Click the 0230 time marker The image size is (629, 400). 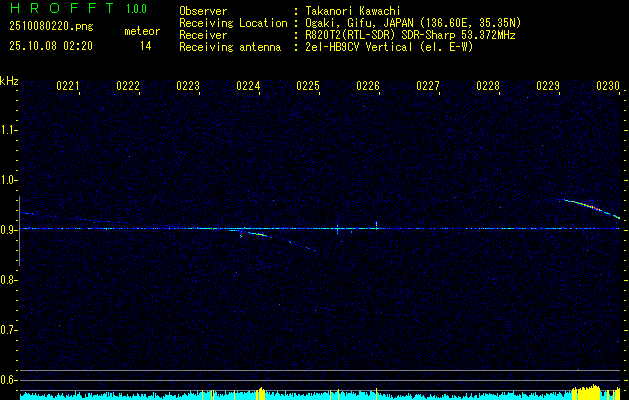pyautogui.click(x=608, y=85)
